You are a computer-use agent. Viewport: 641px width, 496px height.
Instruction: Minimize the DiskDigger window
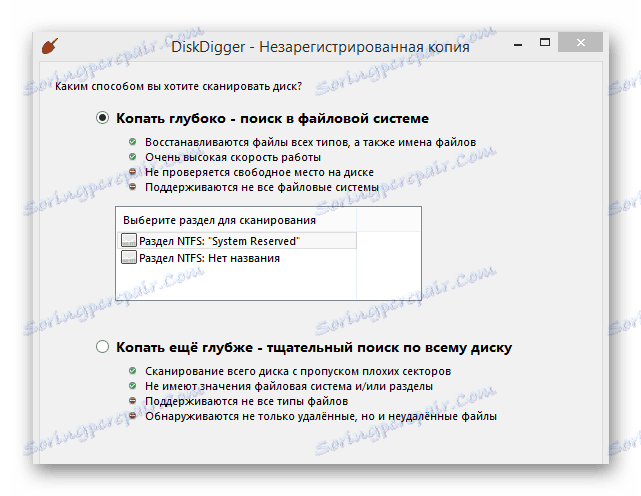tap(518, 43)
